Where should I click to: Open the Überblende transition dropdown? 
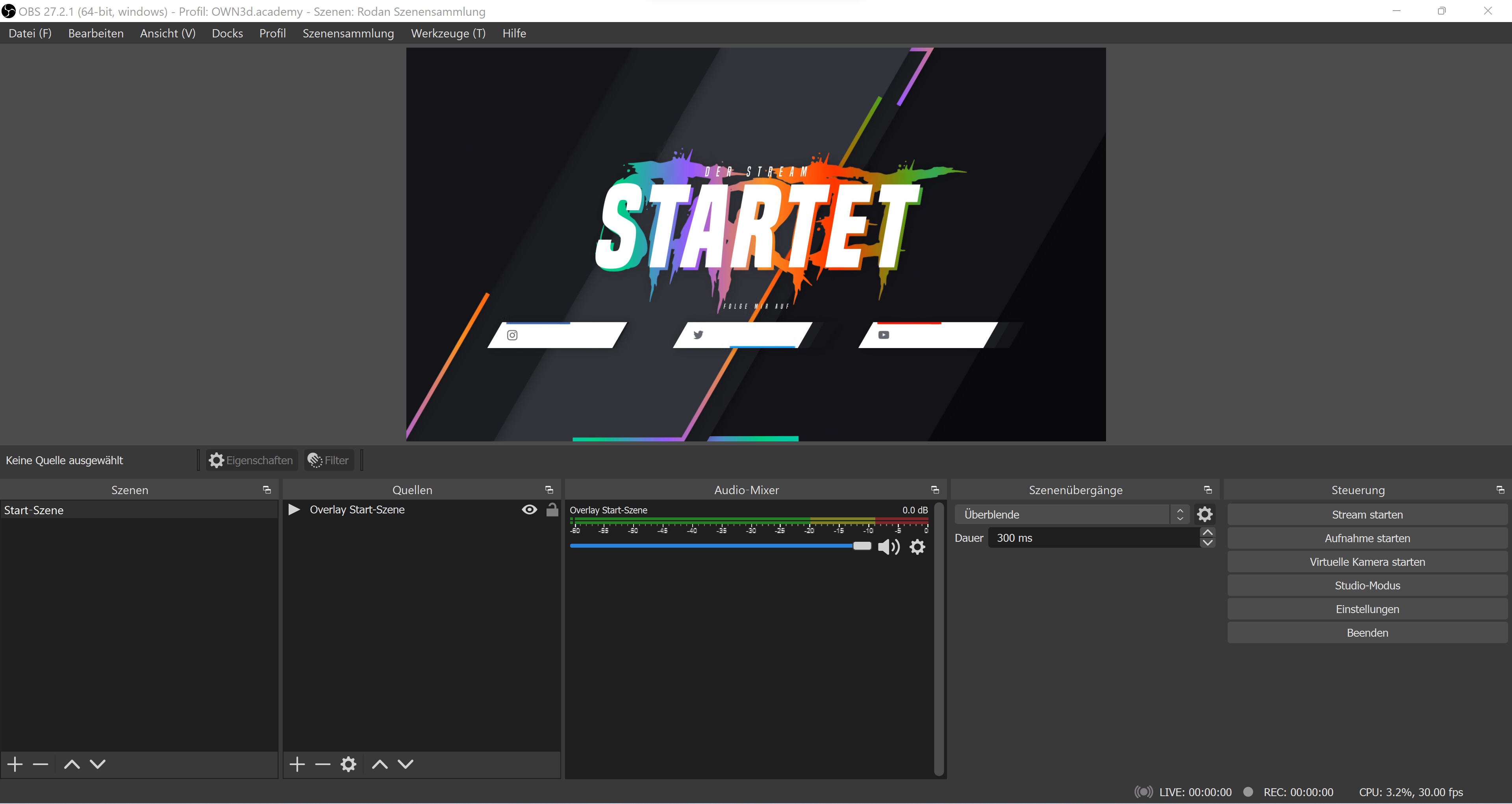click(1180, 513)
